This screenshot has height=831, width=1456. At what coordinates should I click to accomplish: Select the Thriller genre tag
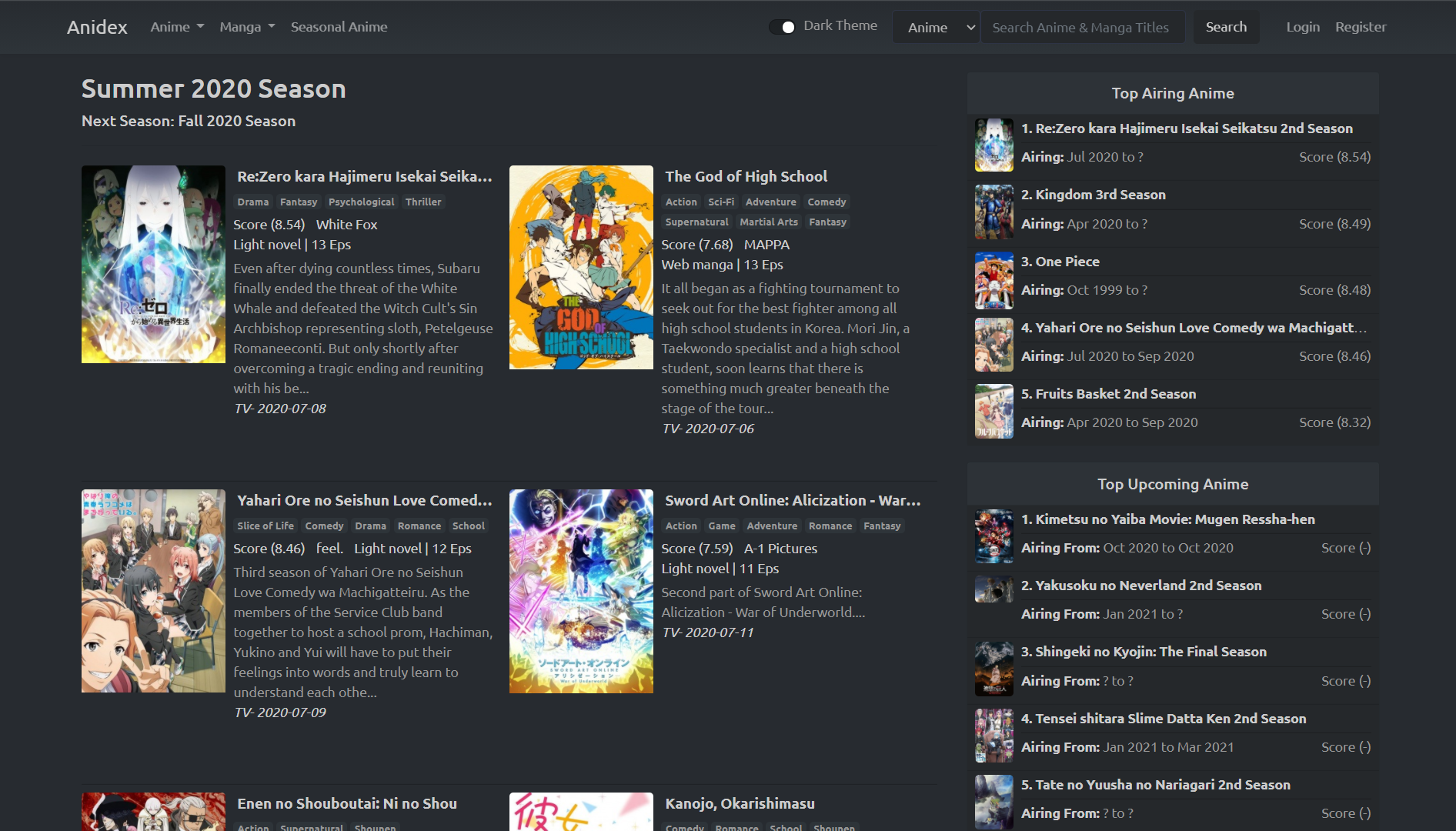423,202
